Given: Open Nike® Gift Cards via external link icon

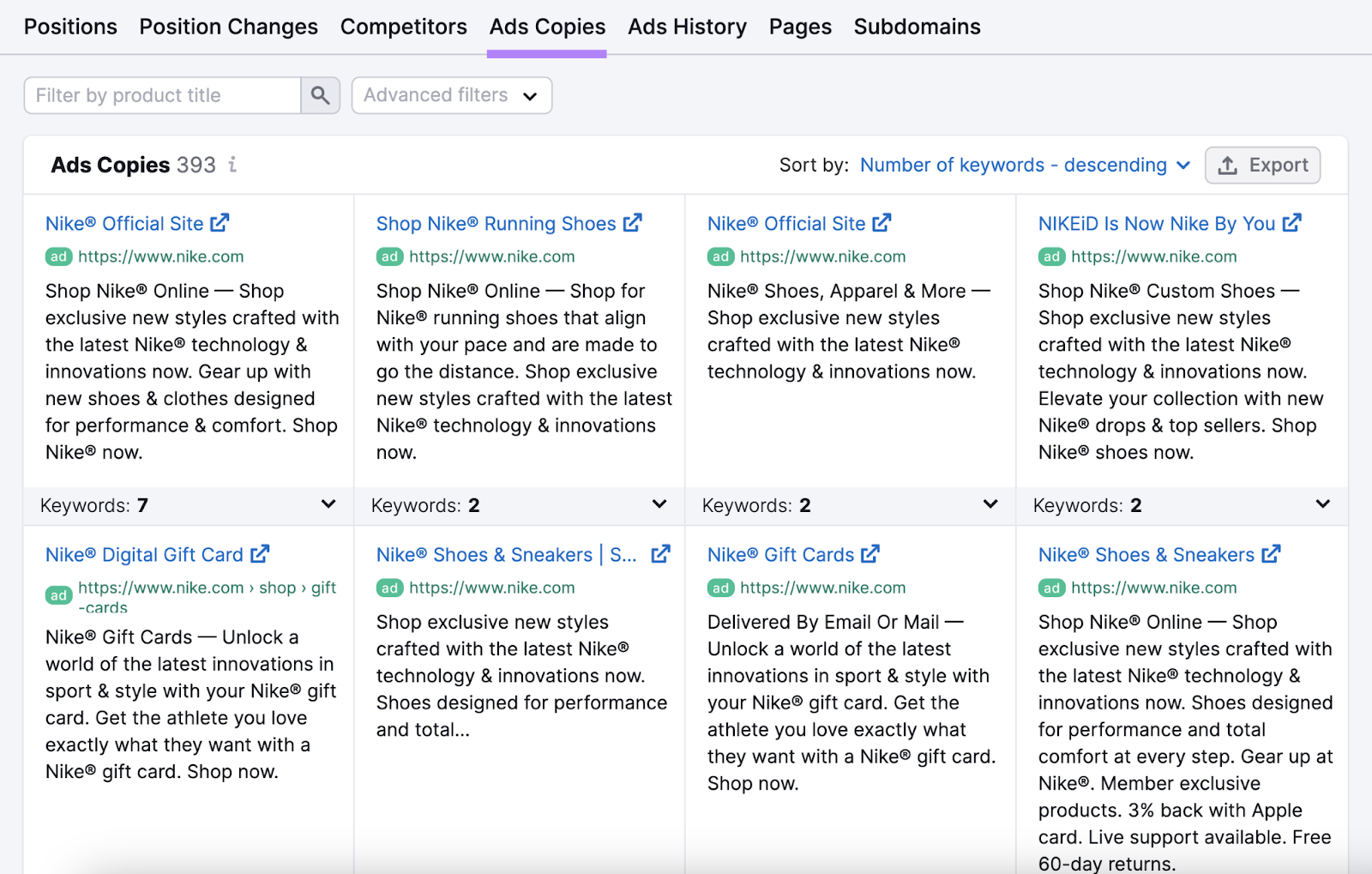Looking at the screenshot, I should point(872,553).
